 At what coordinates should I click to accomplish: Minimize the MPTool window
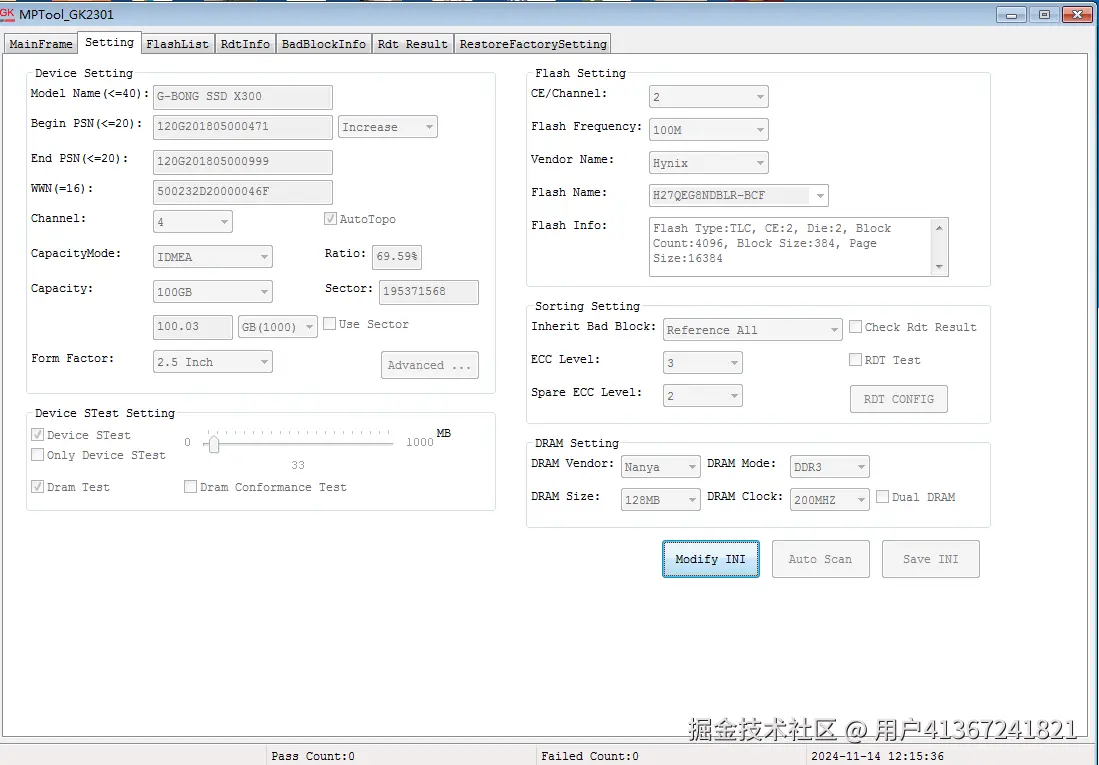tap(1011, 15)
